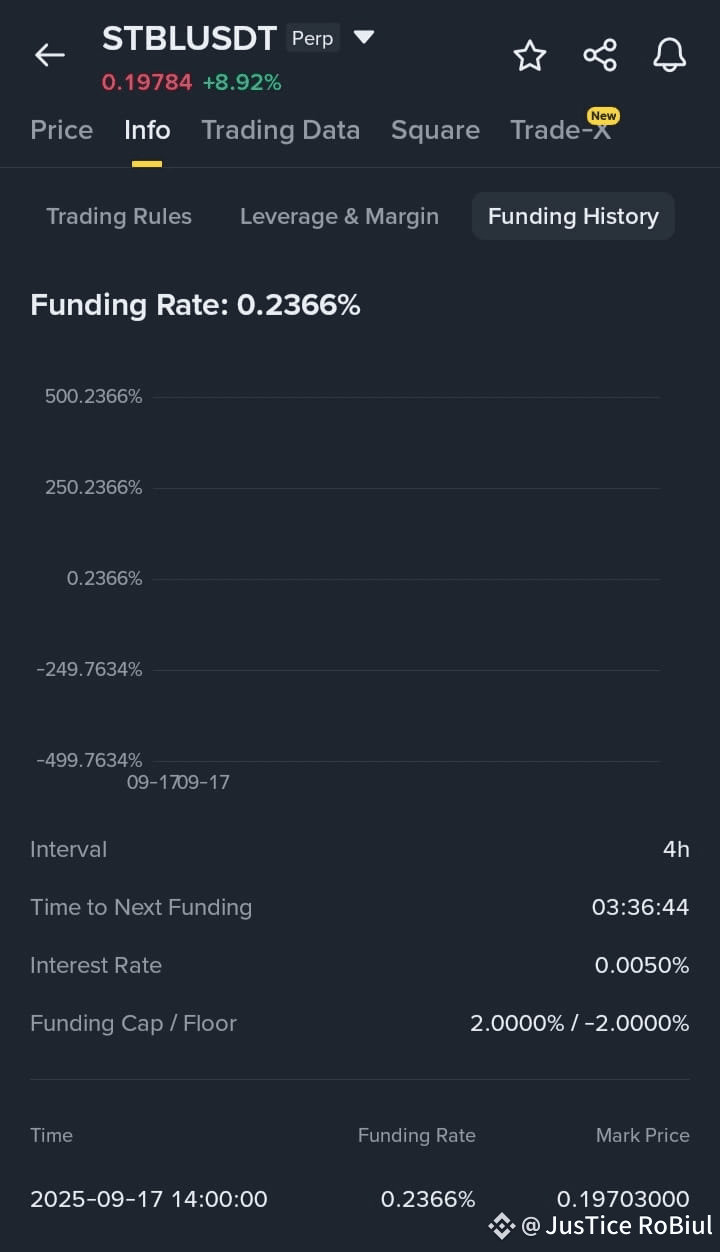Open the Trading Data tab
This screenshot has height=1252, width=720.
click(x=280, y=130)
